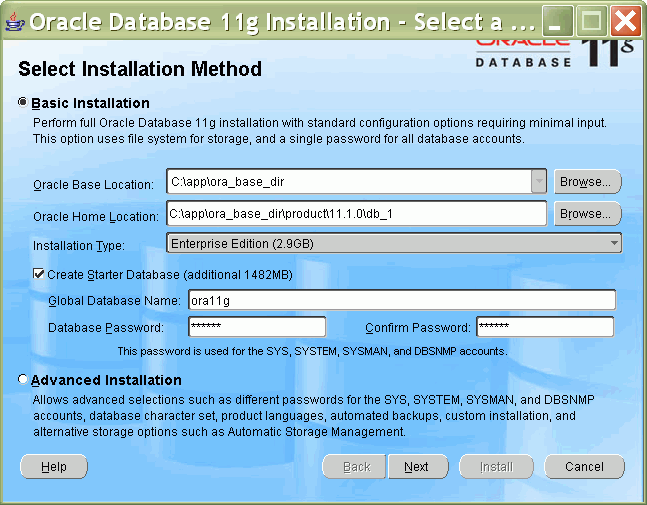
Task: Click the Oracle Home Location label
Action: pyautogui.click(x=96, y=217)
